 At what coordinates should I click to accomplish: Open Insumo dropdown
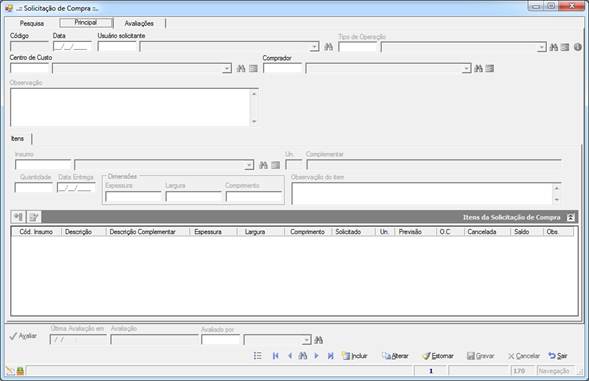click(249, 165)
